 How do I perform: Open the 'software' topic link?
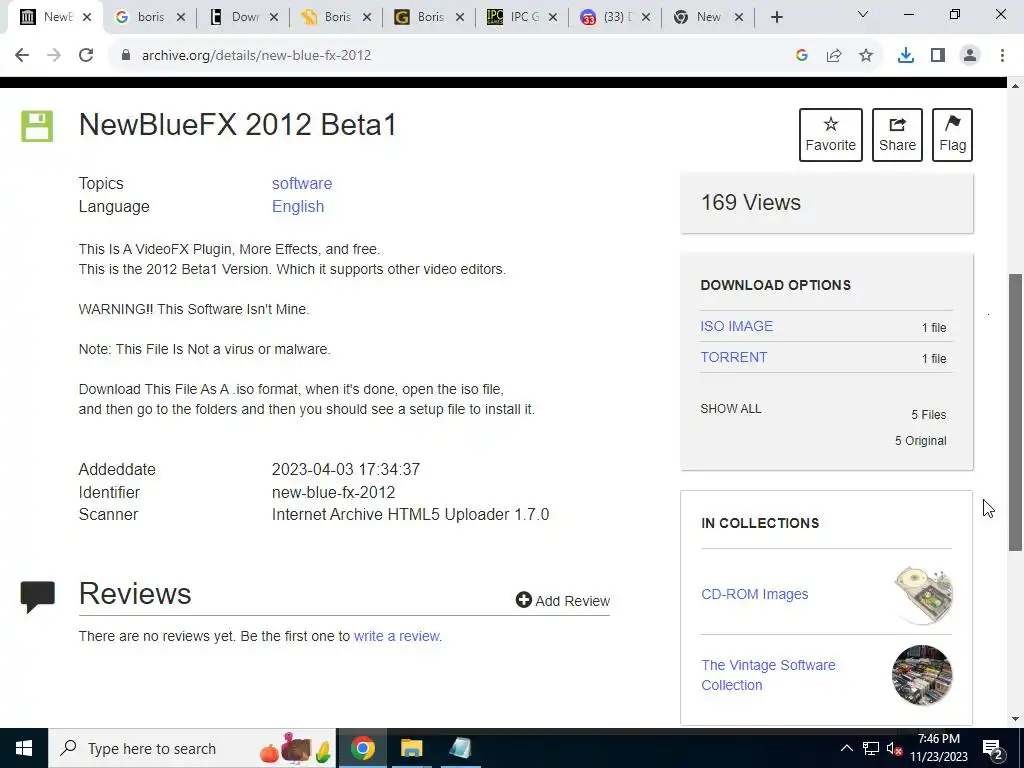click(302, 184)
